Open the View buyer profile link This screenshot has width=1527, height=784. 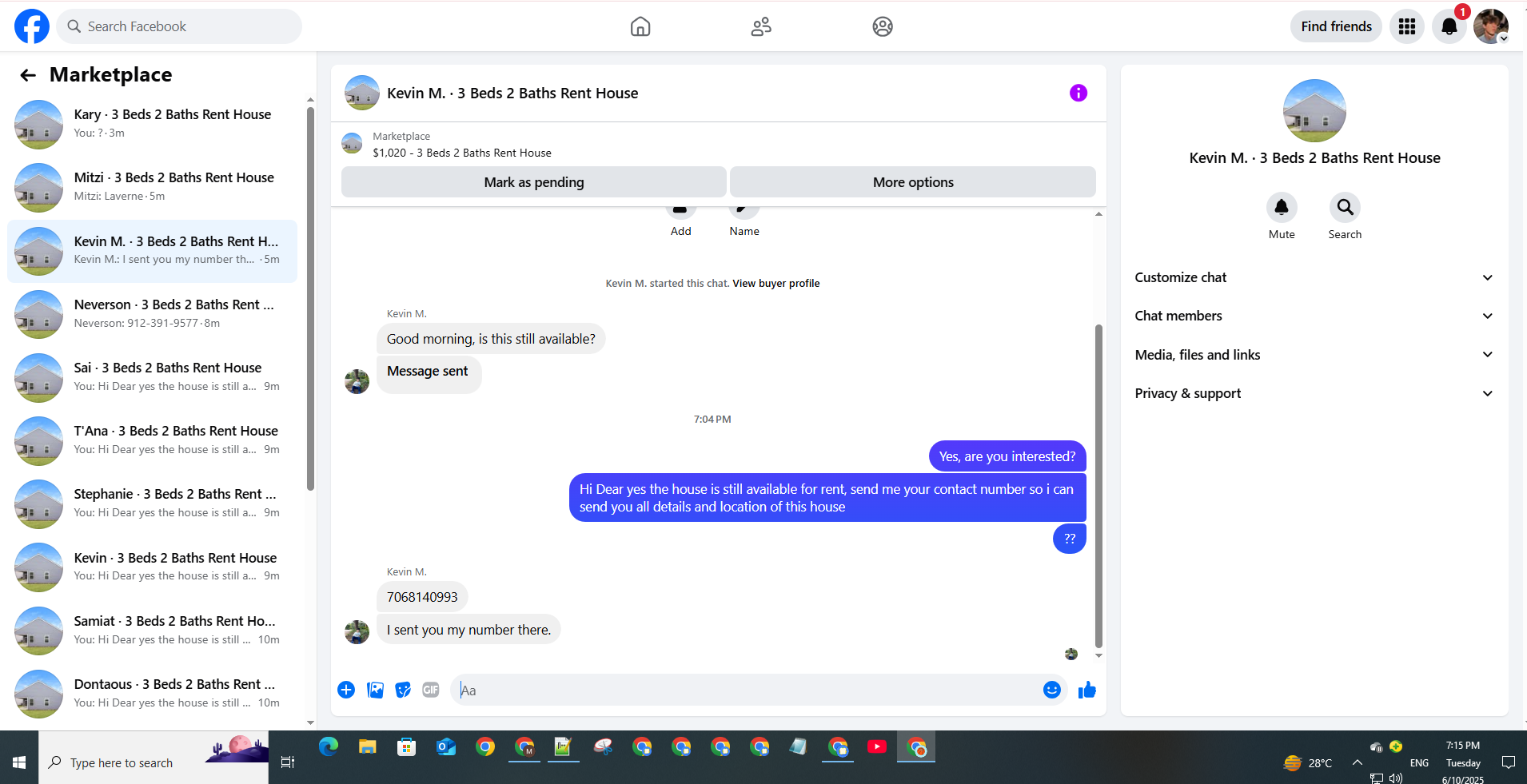(775, 284)
